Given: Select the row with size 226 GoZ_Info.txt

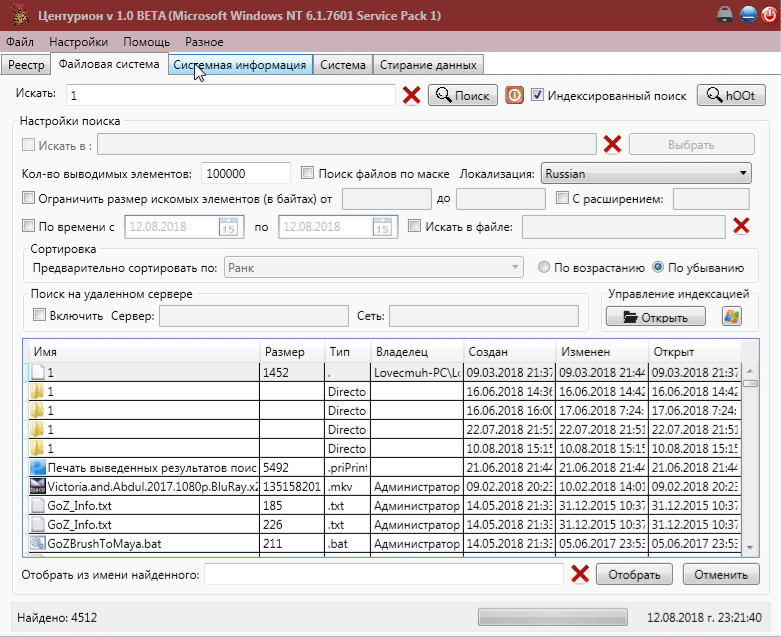Looking at the screenshot, I should [385, 524].
